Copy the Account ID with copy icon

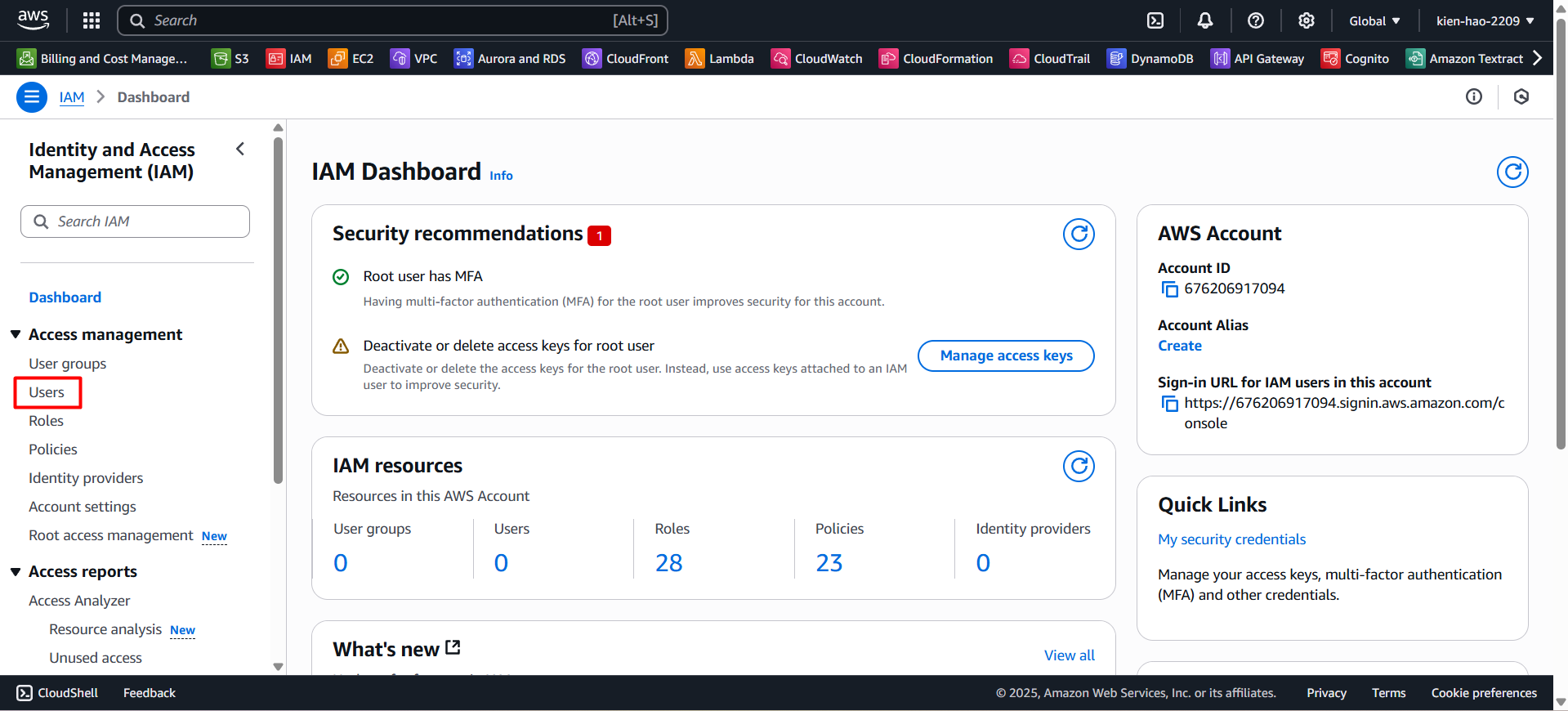coord(1169,289)
